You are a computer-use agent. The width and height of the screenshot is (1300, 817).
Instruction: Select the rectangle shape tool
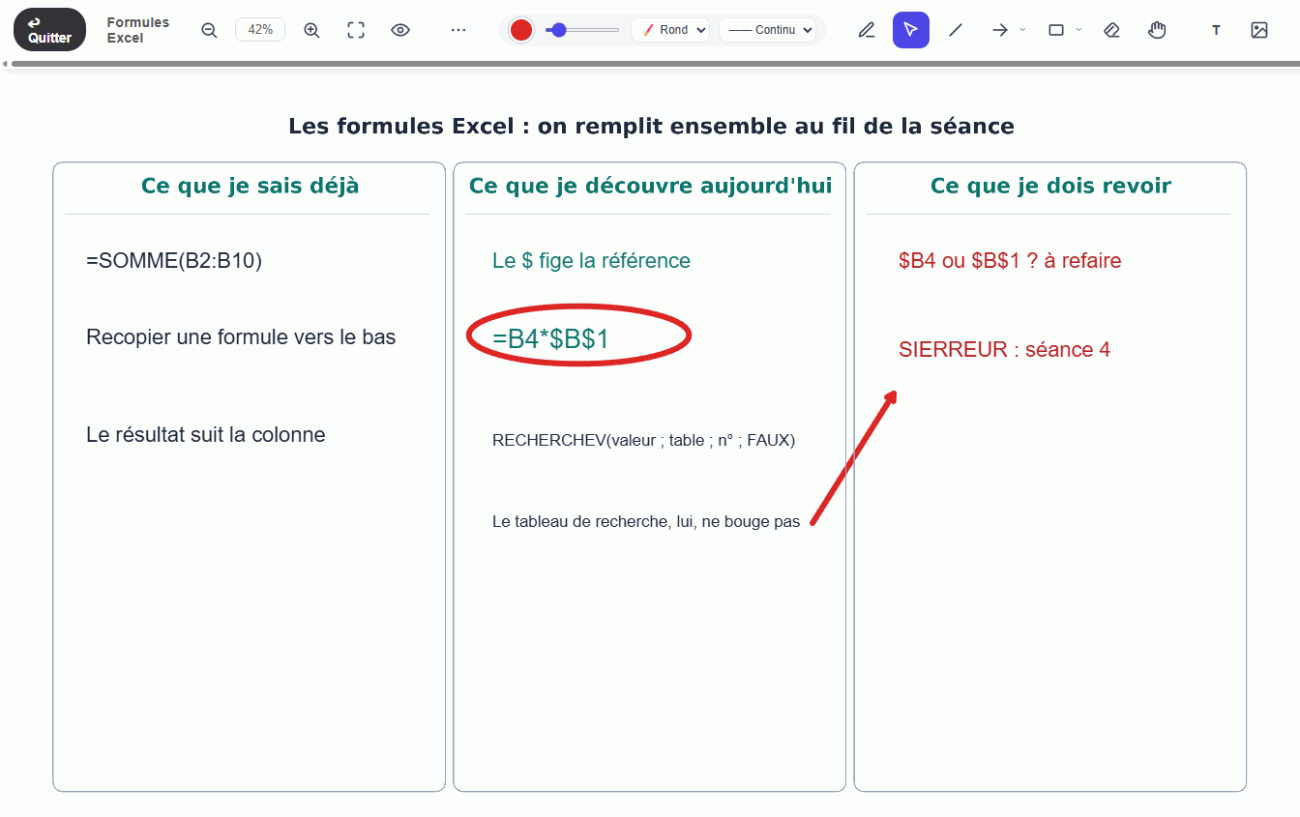click(1056, 30)
